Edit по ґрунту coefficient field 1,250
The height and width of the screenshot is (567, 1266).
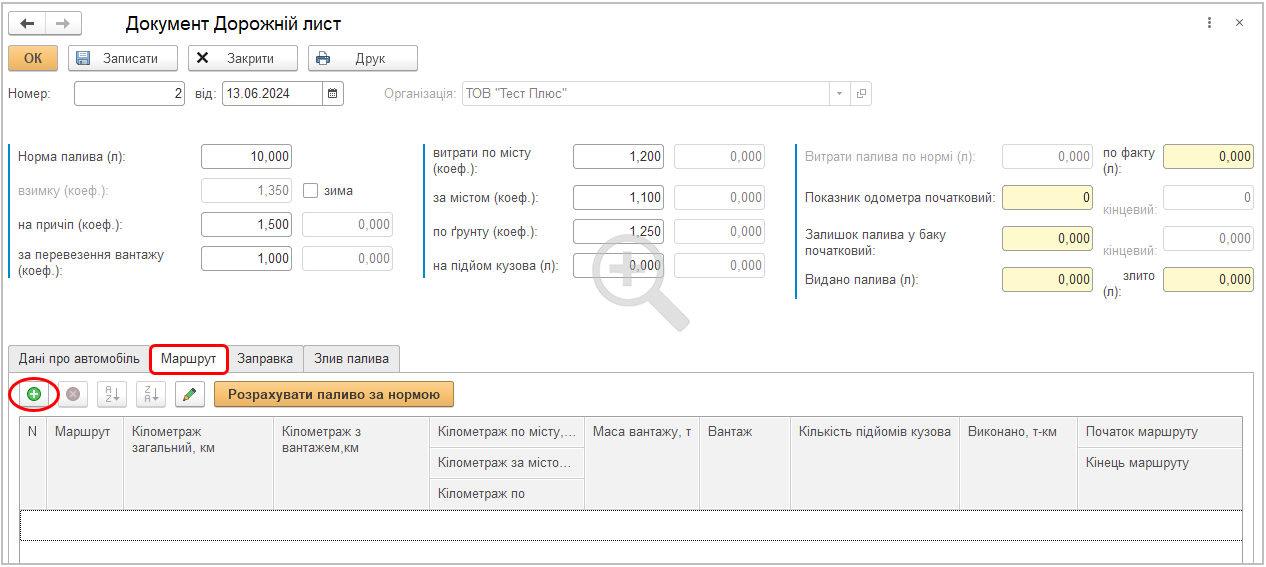point(618,231)
